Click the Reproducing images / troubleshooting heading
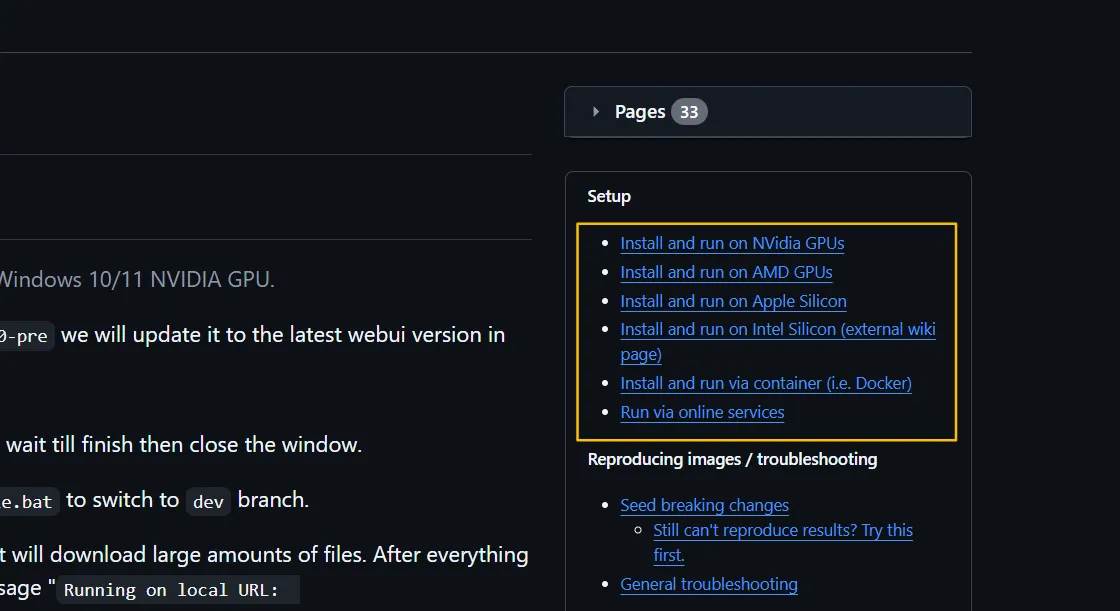Screen dimensions: 1120x611 tap(732, 459)
